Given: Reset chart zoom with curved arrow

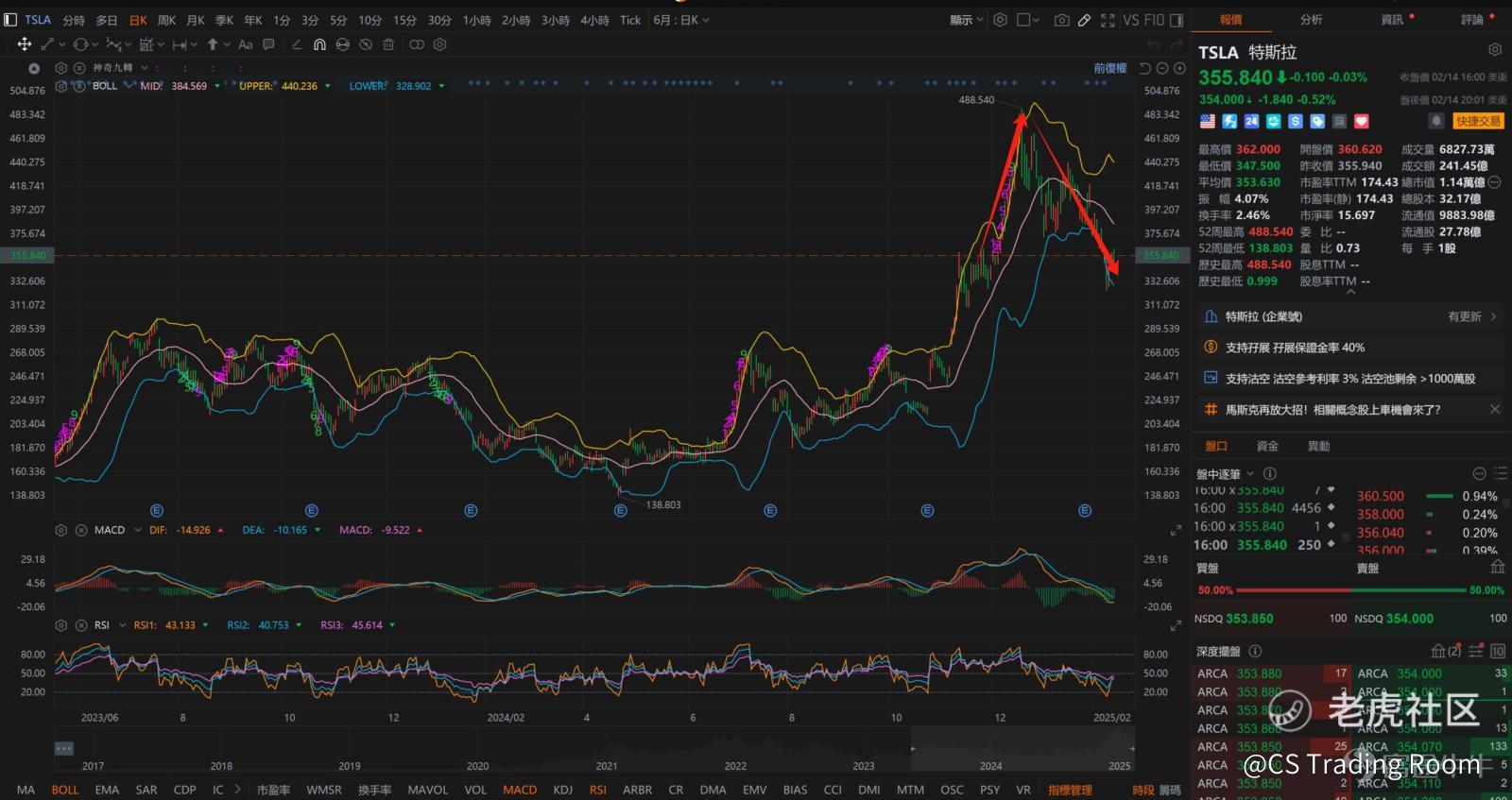Looking at the screenshot, I should coord(1145,68).
